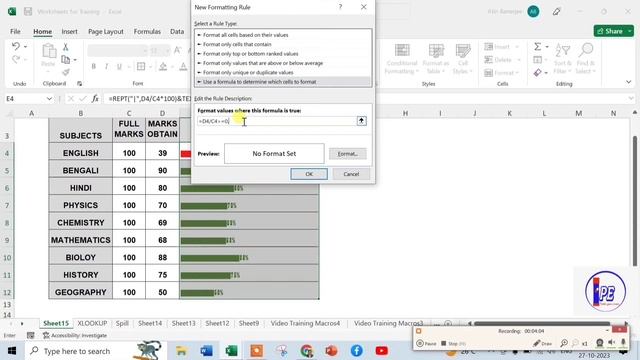Switch to the Data ribbon tab
This screenshot has width=640, height=360.
pyautogui.click(x=177, y=31)
